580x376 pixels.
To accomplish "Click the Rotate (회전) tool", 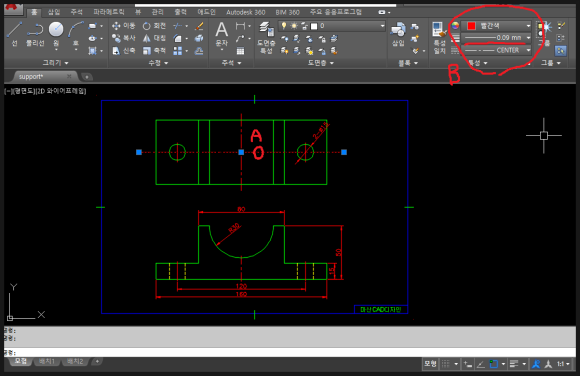I will [154, 26].
